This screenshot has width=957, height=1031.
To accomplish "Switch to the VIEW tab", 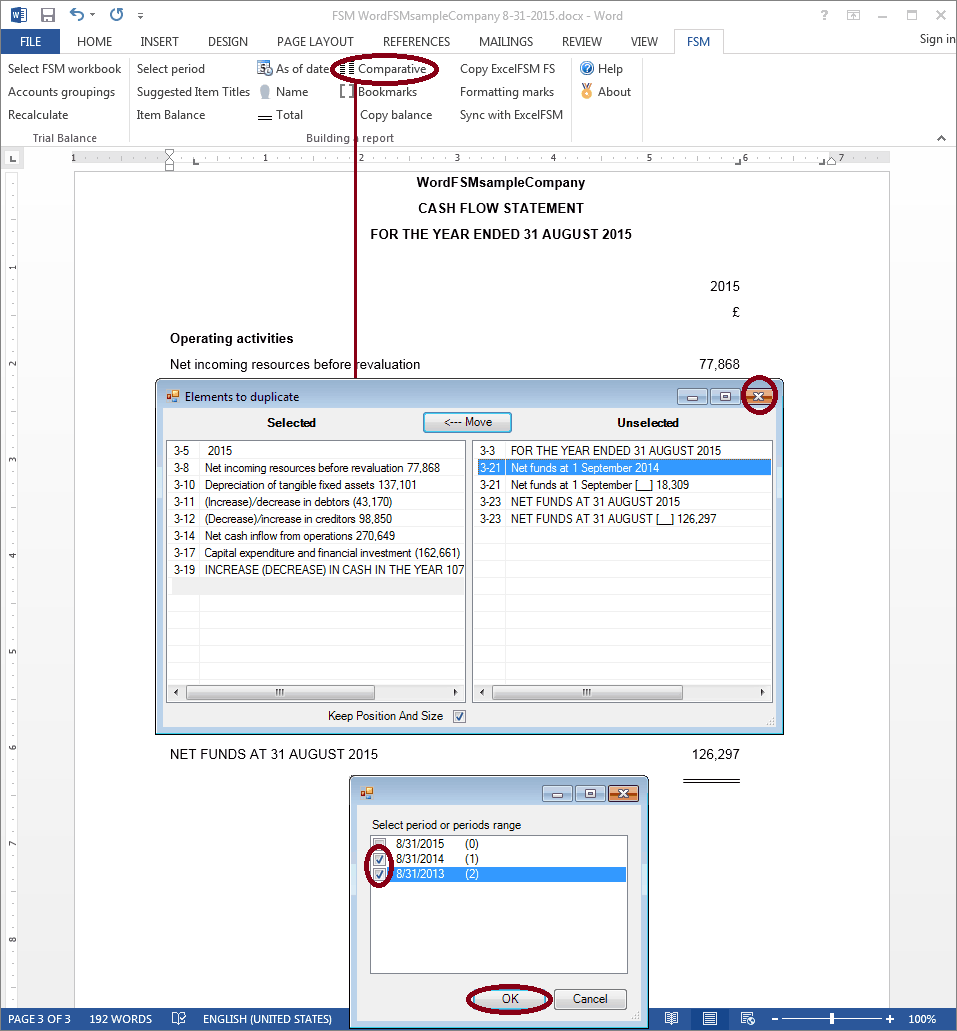I will click(x=644, y=41).
